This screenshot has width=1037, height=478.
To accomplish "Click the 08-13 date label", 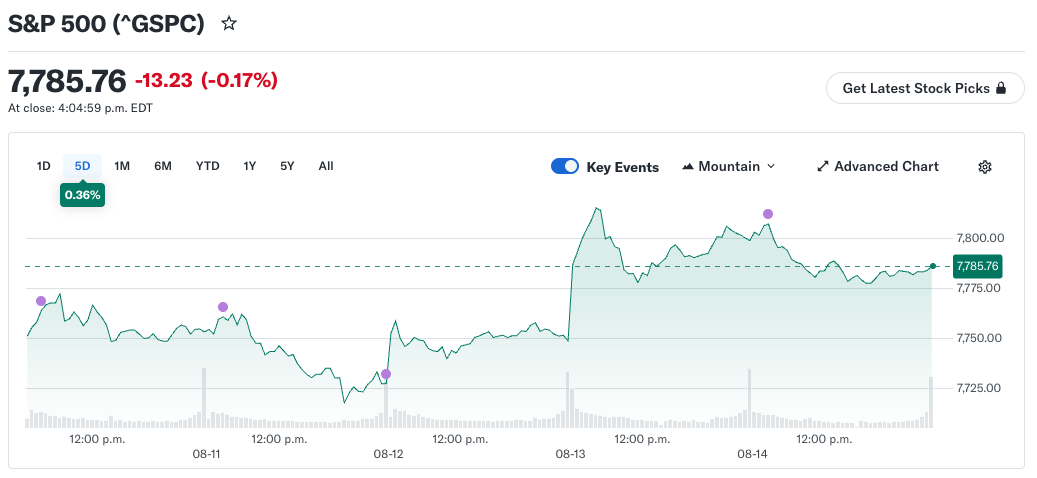I will point(570,454).
